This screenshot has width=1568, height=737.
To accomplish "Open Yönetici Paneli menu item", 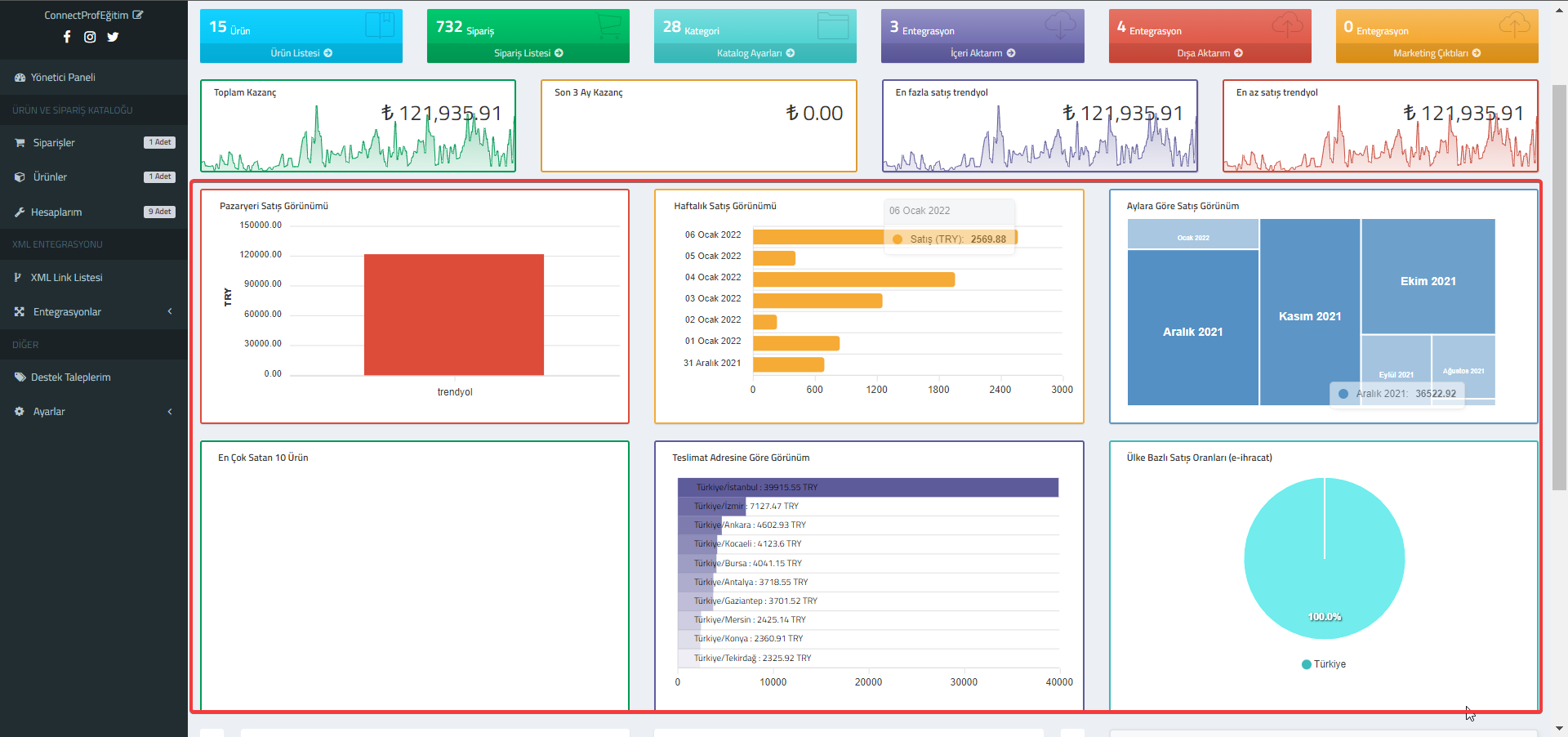I will (x=94, y=78).
